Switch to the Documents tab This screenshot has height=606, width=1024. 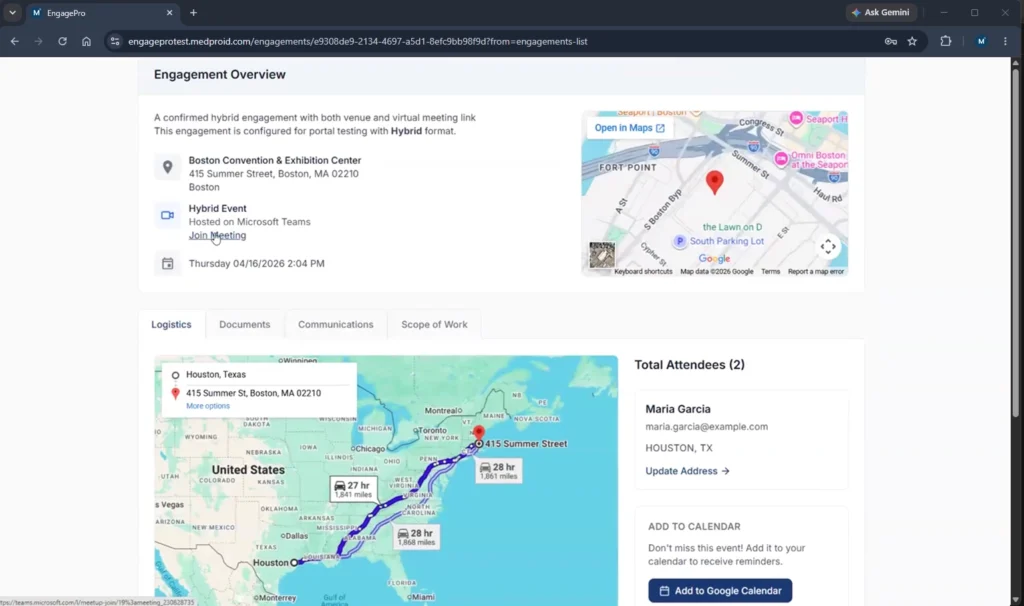pos(244,325)
